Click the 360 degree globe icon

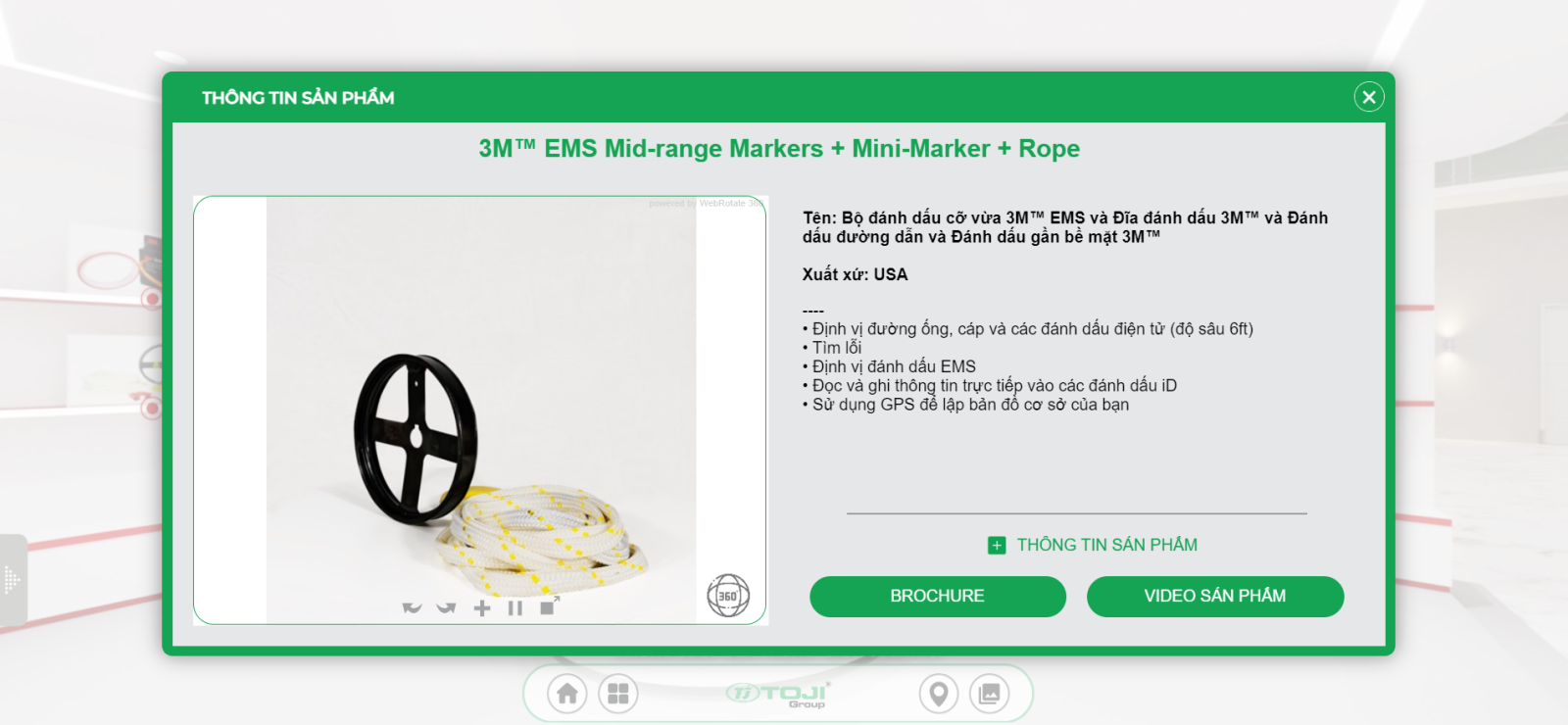(728, 595)
